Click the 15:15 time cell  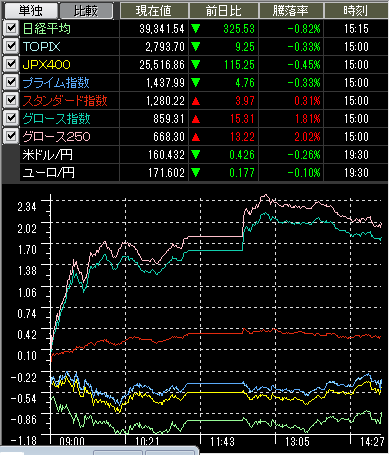coord(356,29)
